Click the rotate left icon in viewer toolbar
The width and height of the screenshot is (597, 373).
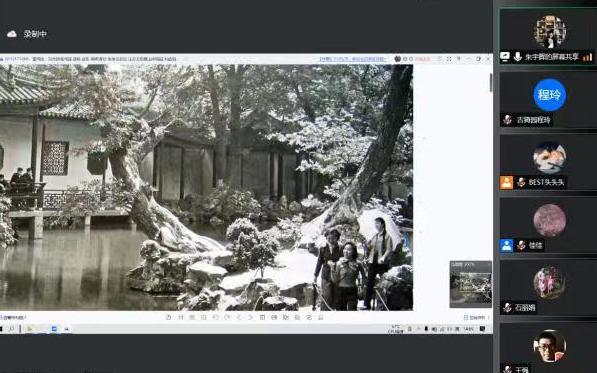click(215, 317)
